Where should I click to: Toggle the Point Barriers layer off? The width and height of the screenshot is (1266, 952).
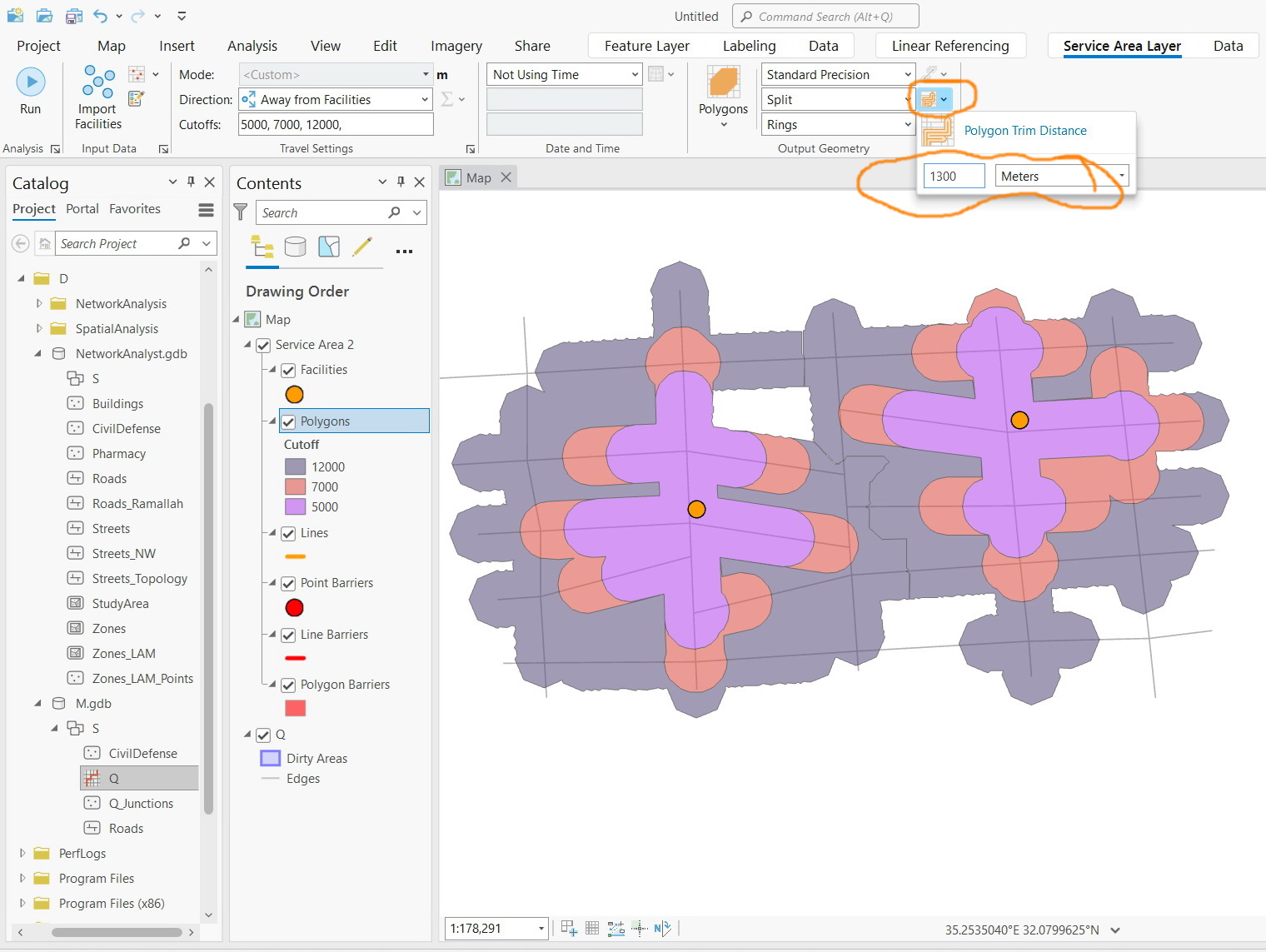pyautogui.click(x=288, y=583)
